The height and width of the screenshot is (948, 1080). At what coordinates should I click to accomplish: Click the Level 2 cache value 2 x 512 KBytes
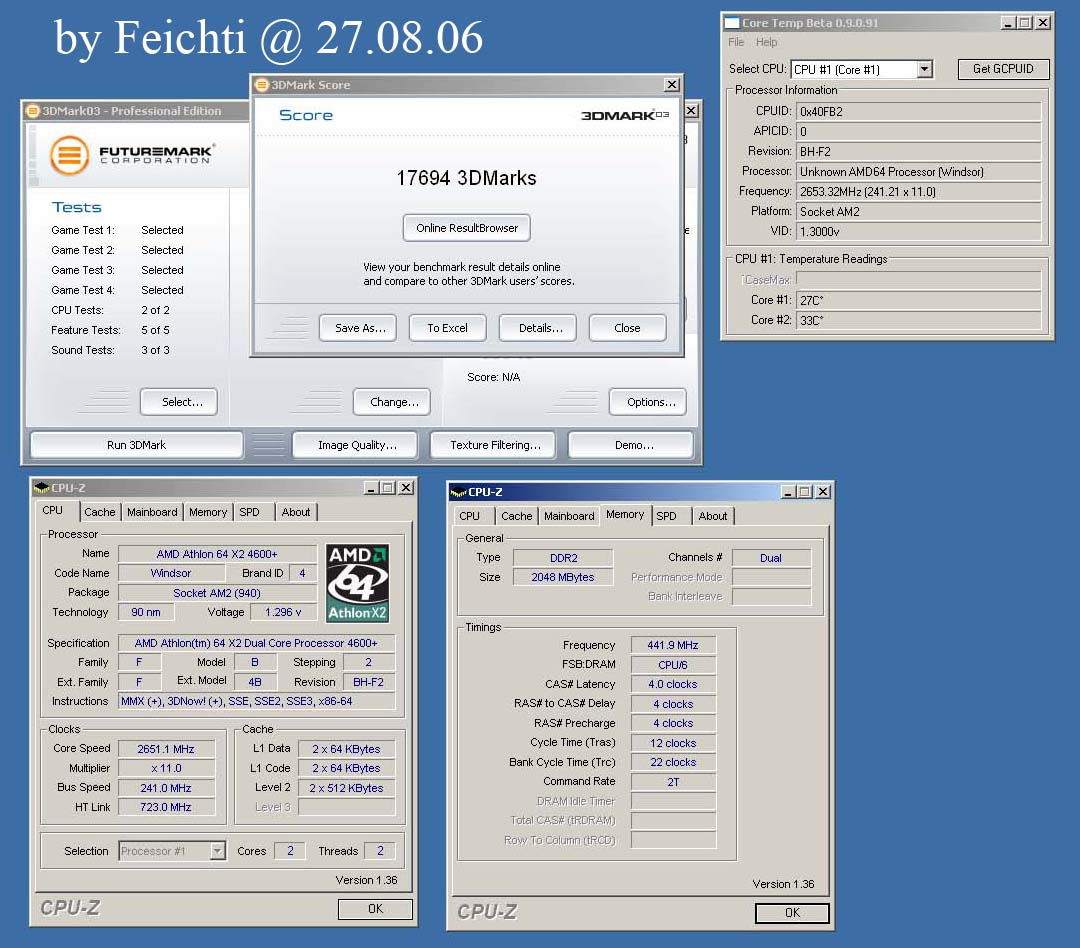[x=346, y=787]
